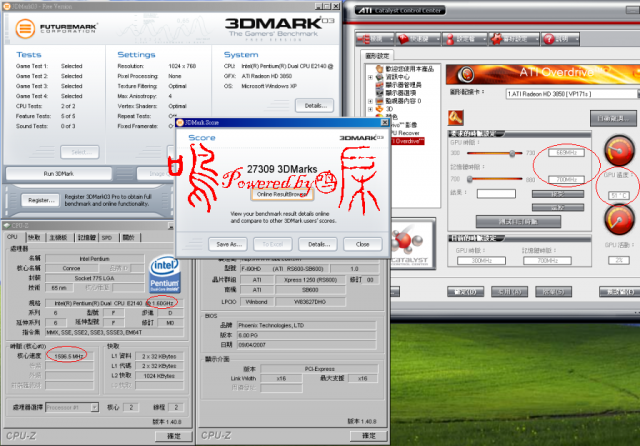This screenshot has height=446, width=640.
Task: Minimize the 3DMark03 window
Action: 318,6
